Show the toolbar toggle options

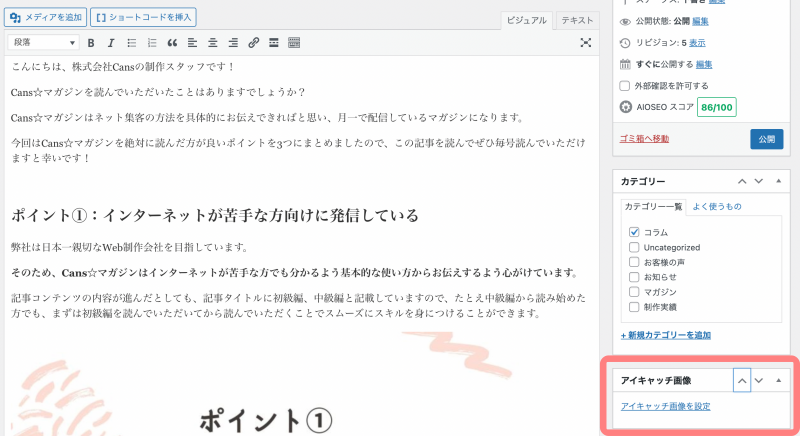tap(294, 43)
